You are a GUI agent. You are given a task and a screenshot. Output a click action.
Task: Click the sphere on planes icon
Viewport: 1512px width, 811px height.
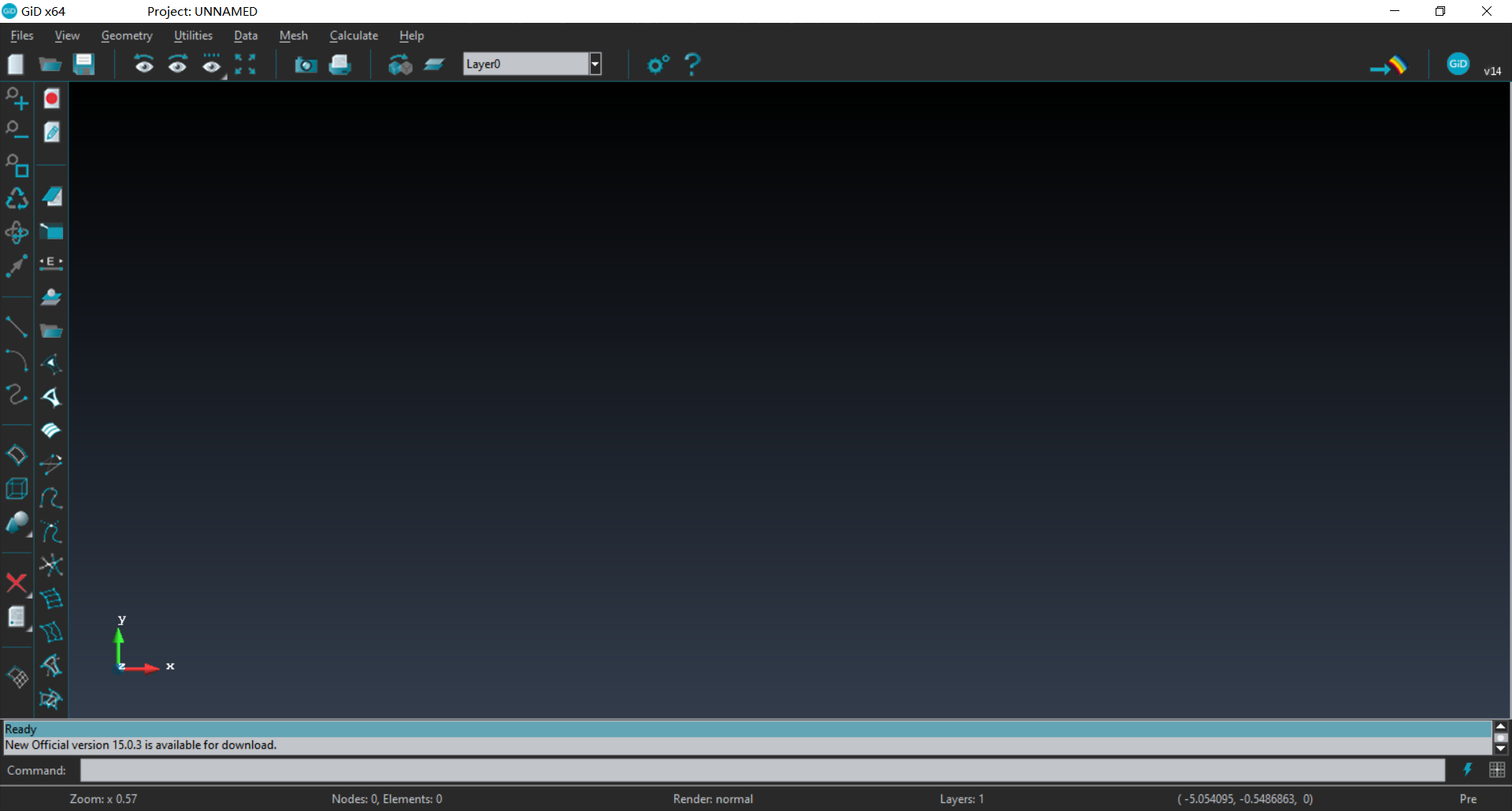(x=51, y=297)
